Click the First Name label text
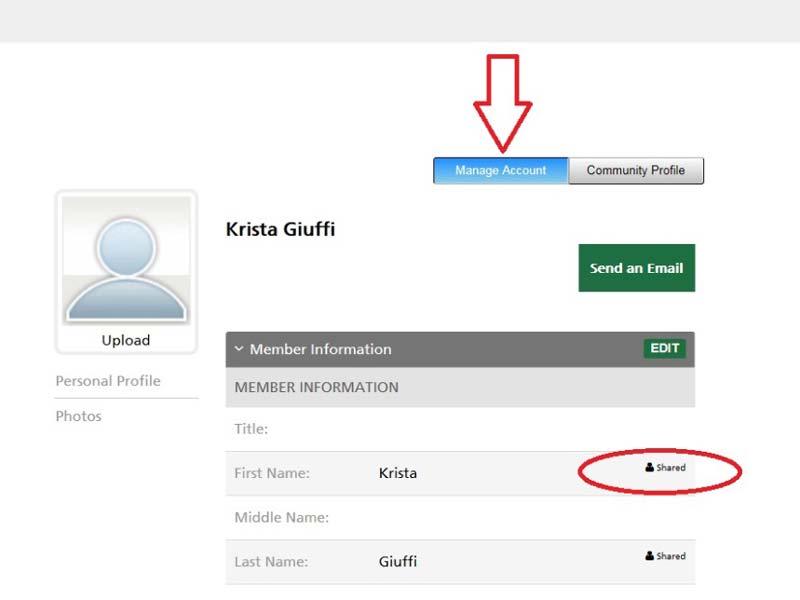800x600 pixels. pos(272,473)
